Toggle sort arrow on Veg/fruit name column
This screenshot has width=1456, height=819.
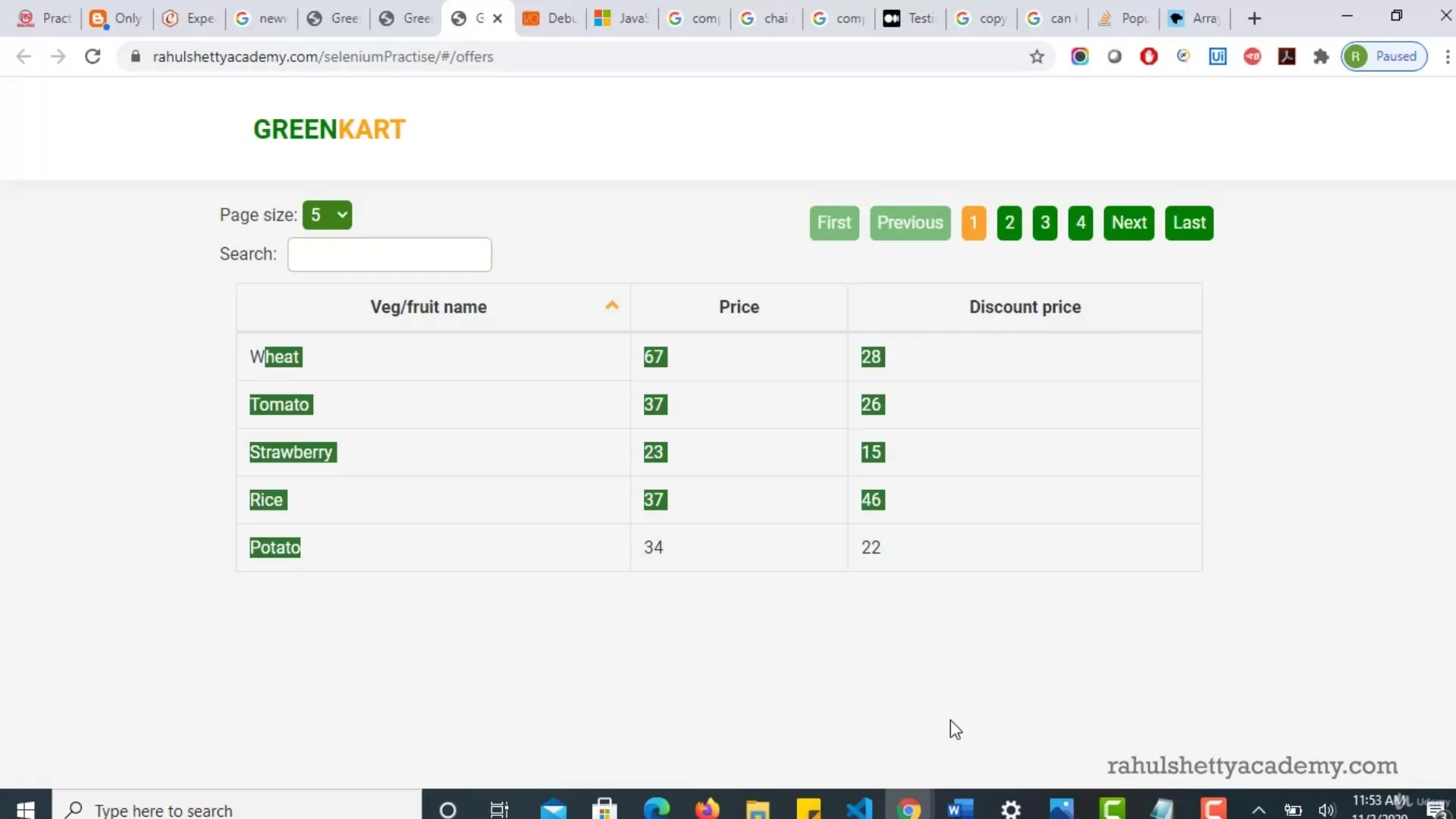(x=612, y=306)
